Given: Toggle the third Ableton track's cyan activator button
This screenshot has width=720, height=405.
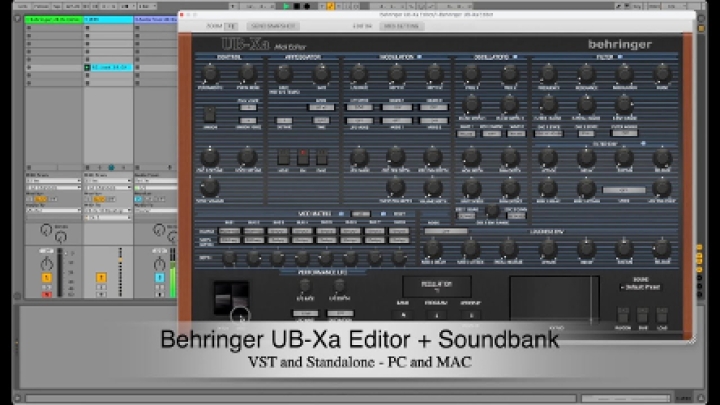Looking at the screenshot, I should tap(159, 277).
